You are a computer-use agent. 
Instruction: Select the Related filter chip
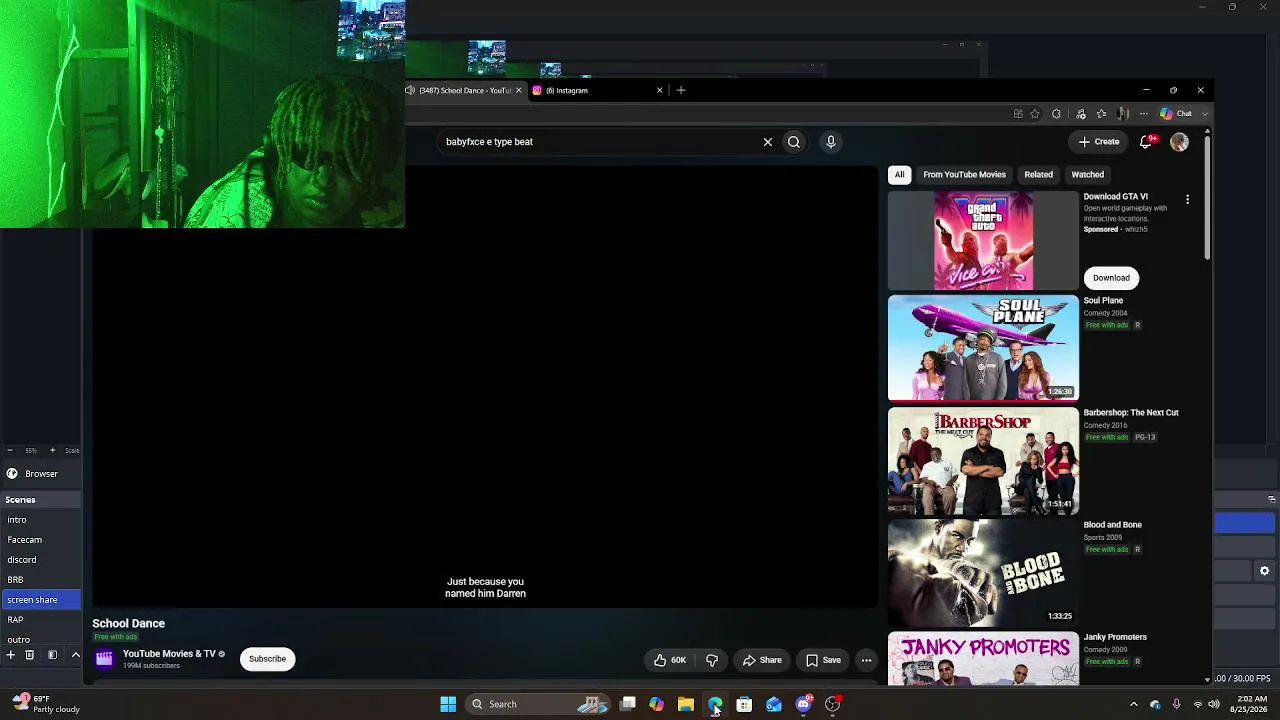[x=1038, y=175]
